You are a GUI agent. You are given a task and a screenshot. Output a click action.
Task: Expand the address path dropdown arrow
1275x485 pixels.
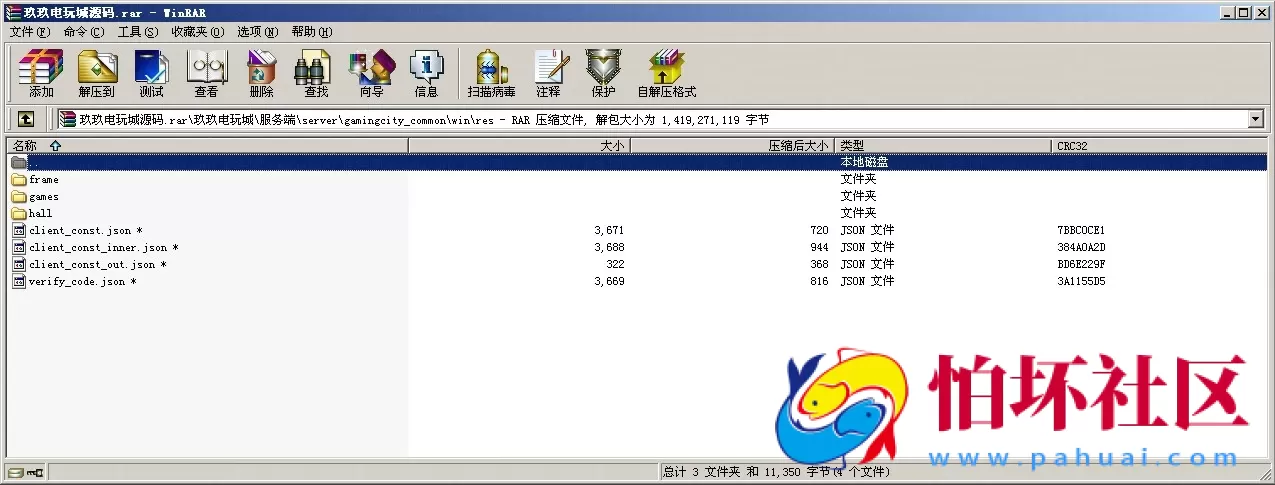pyautogui.click(x=1256, y=119)
